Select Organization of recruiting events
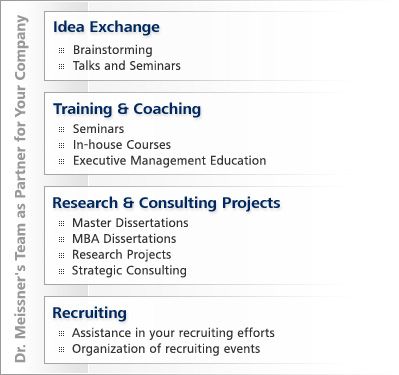The width and height of the screenshot is (399, 375). [x=166, y=349]
